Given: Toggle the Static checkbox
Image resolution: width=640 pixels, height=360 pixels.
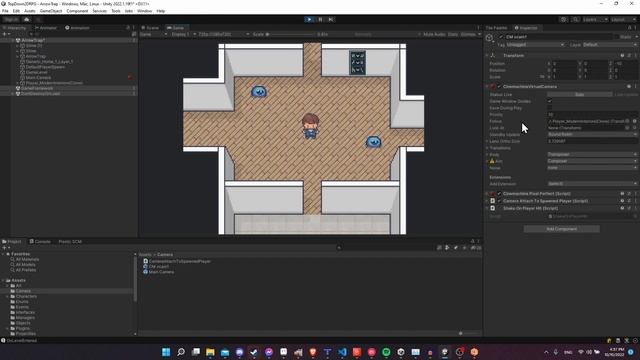Looking at the screenshot, I should pos(616,37).
